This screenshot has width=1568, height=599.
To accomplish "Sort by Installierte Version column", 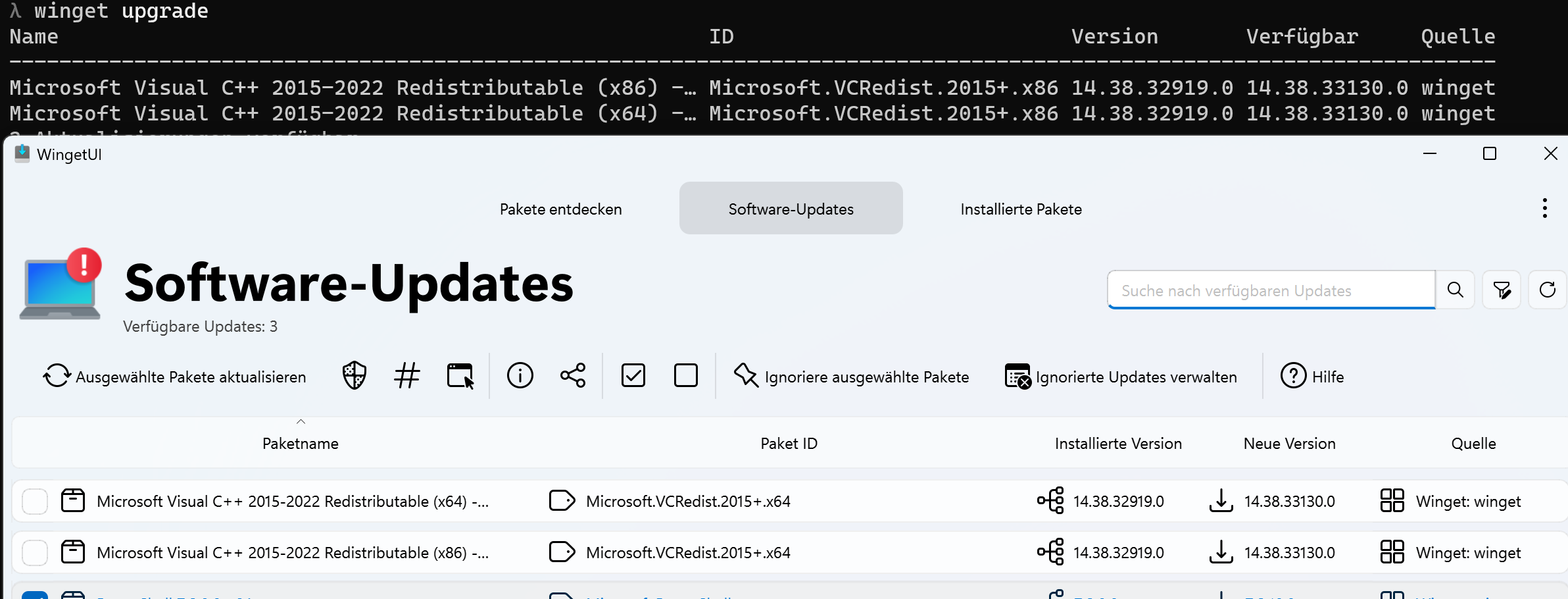I will tap(1118, 443).
